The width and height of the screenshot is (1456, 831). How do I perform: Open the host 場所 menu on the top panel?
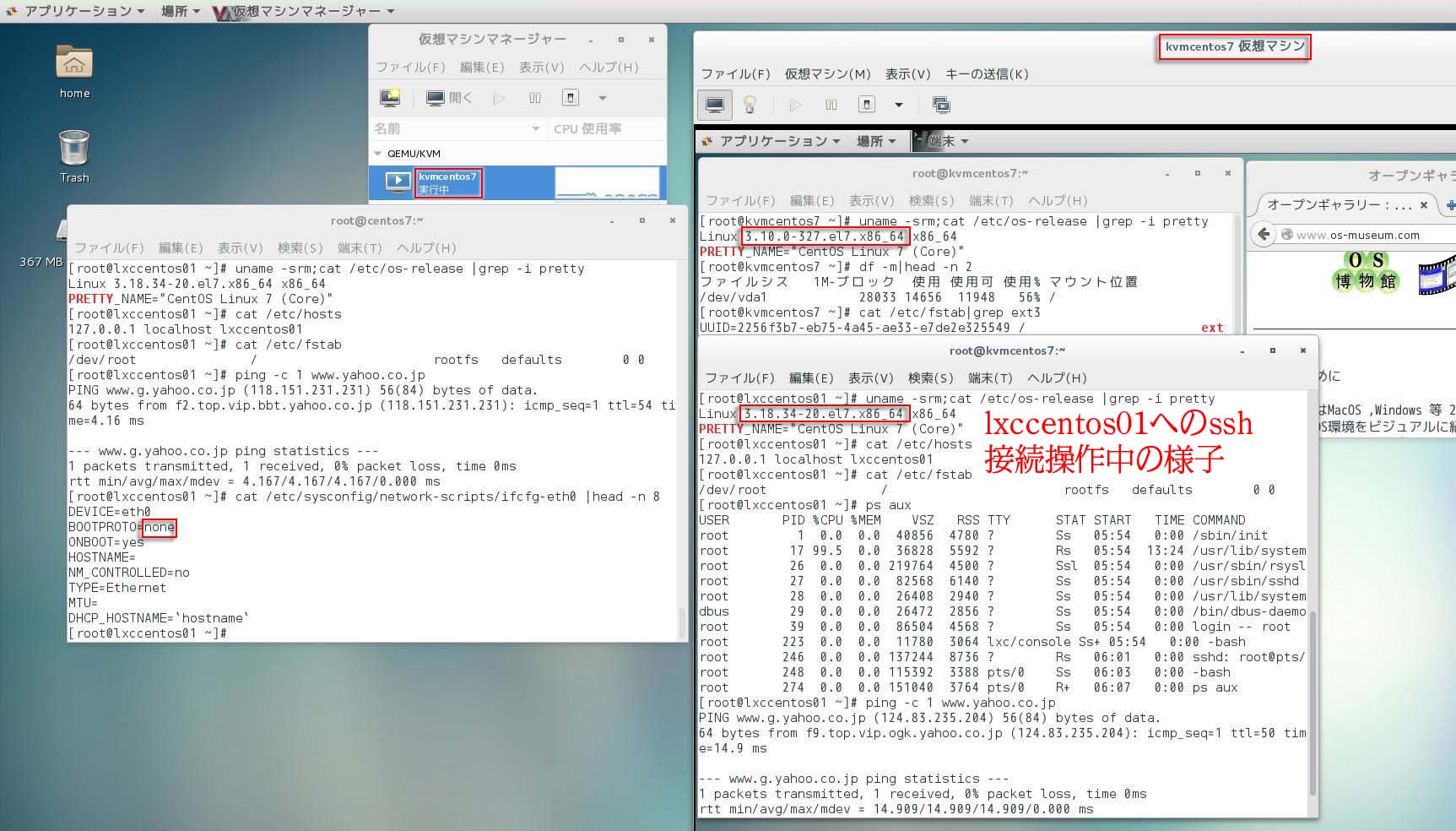click(x=181, y=11)
